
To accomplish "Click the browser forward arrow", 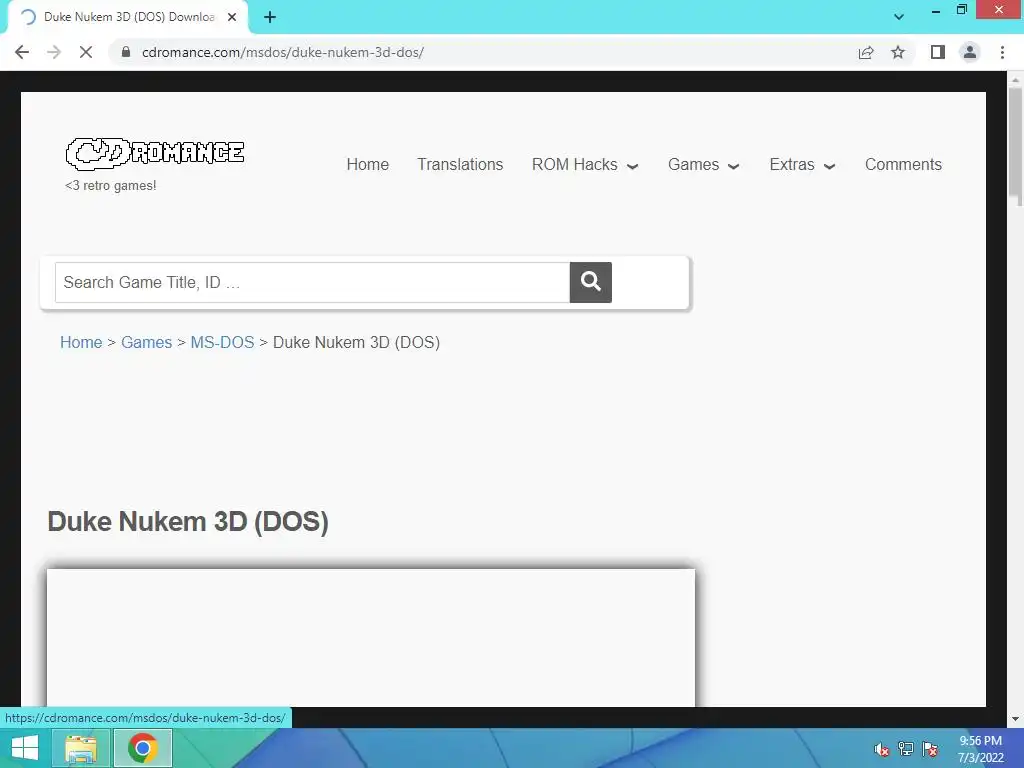I will [54, 52].
